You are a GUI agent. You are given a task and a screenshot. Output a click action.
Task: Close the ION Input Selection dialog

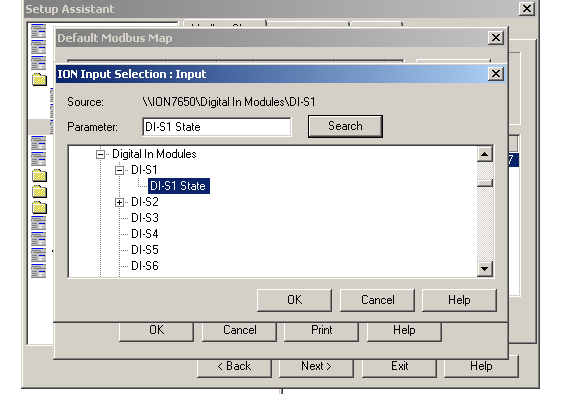[496, 74]
